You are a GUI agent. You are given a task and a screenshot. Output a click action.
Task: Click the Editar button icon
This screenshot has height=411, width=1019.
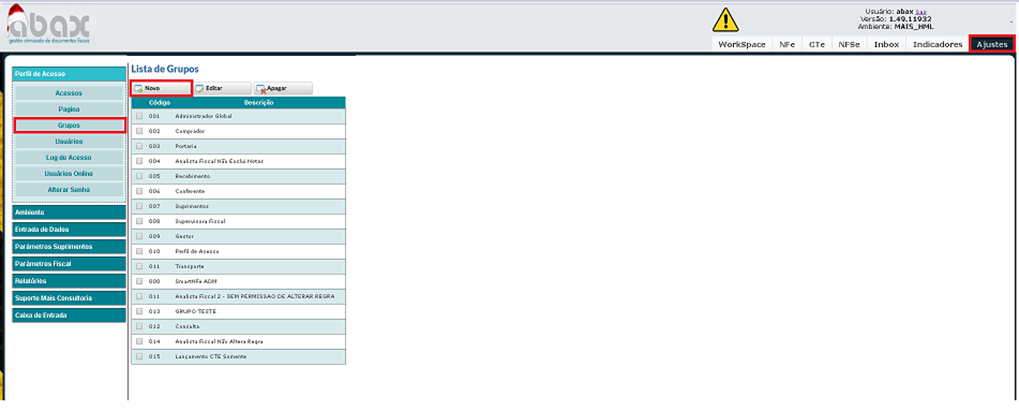(200, 88)
